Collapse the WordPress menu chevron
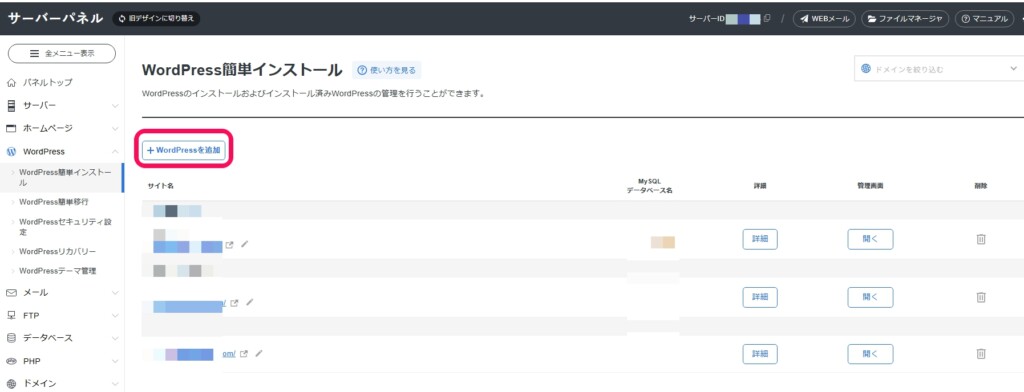The width and height of the screenshot is (1024, 392). click(x=115, y=152)
